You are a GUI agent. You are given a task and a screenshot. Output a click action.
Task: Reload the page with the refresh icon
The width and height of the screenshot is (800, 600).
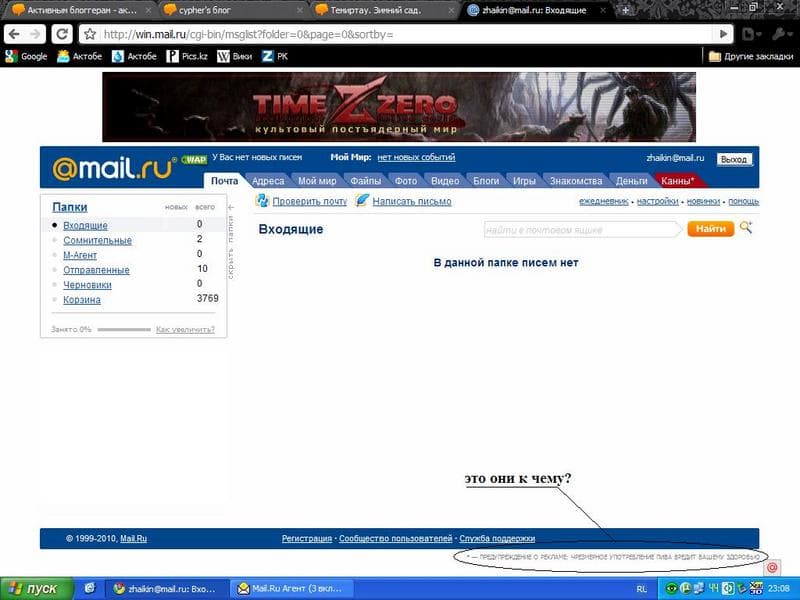click(62, 34)
